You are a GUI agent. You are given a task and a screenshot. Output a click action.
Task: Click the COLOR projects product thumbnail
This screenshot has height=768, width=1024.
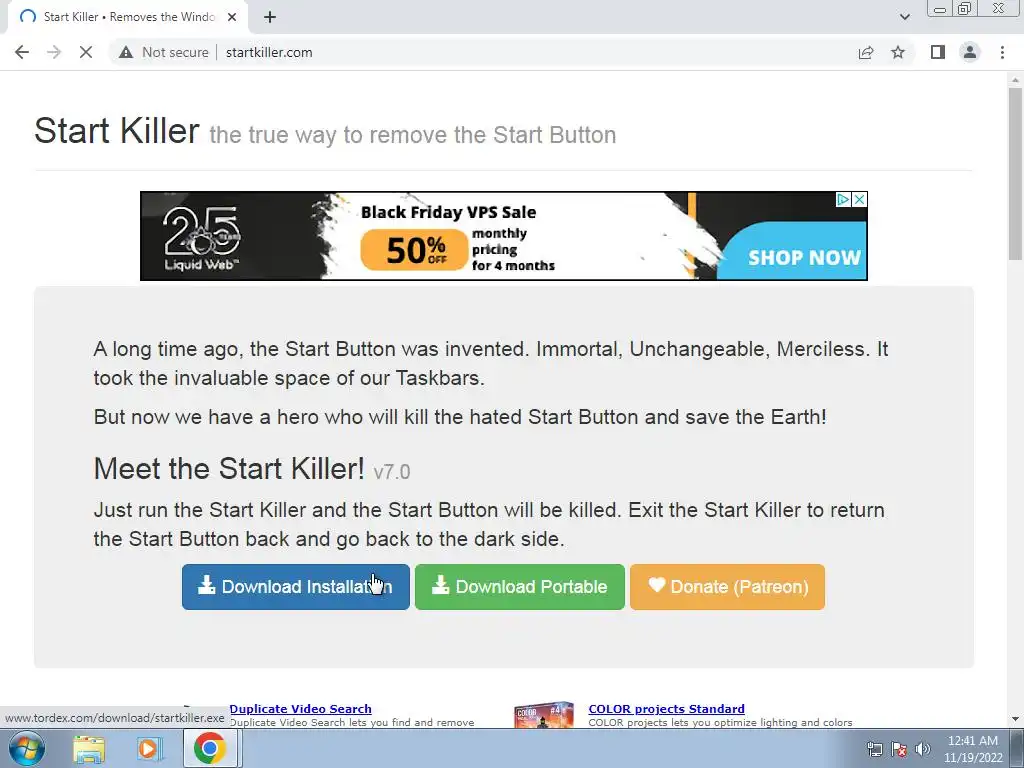543,714
